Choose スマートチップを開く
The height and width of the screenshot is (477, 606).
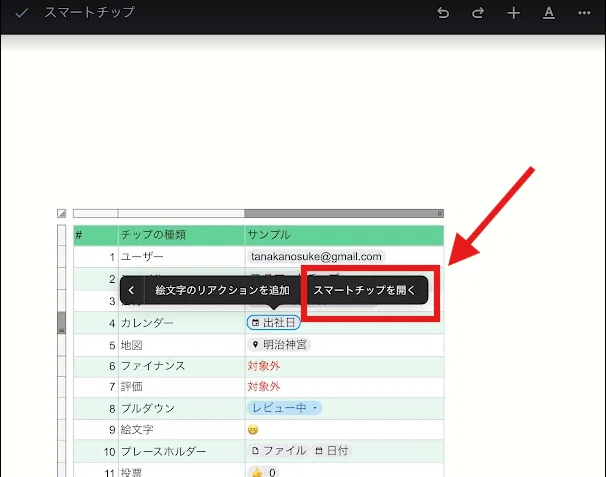pos(364,290)
